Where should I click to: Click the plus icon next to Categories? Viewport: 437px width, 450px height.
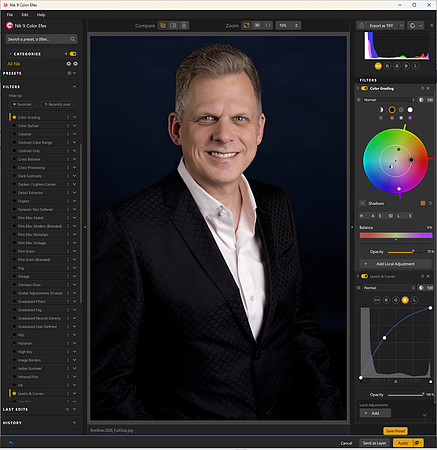[x=66, y=54]
